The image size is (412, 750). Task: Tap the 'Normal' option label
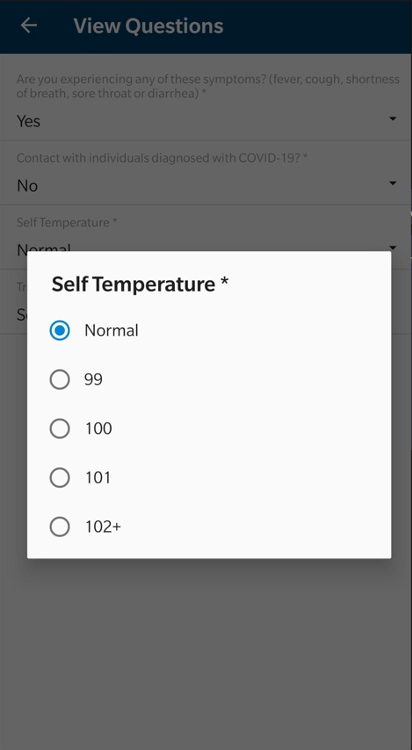[111, 331]
